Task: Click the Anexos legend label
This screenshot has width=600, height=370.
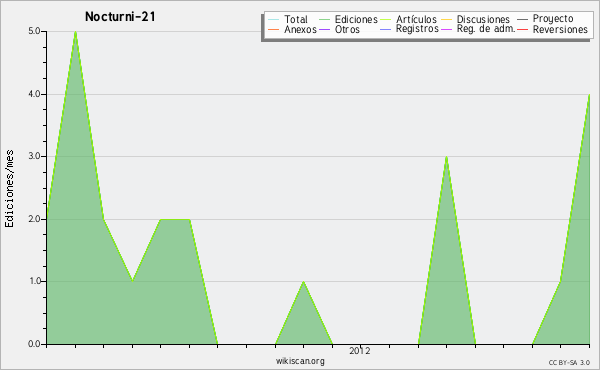Action: click(x=300, y=29)
